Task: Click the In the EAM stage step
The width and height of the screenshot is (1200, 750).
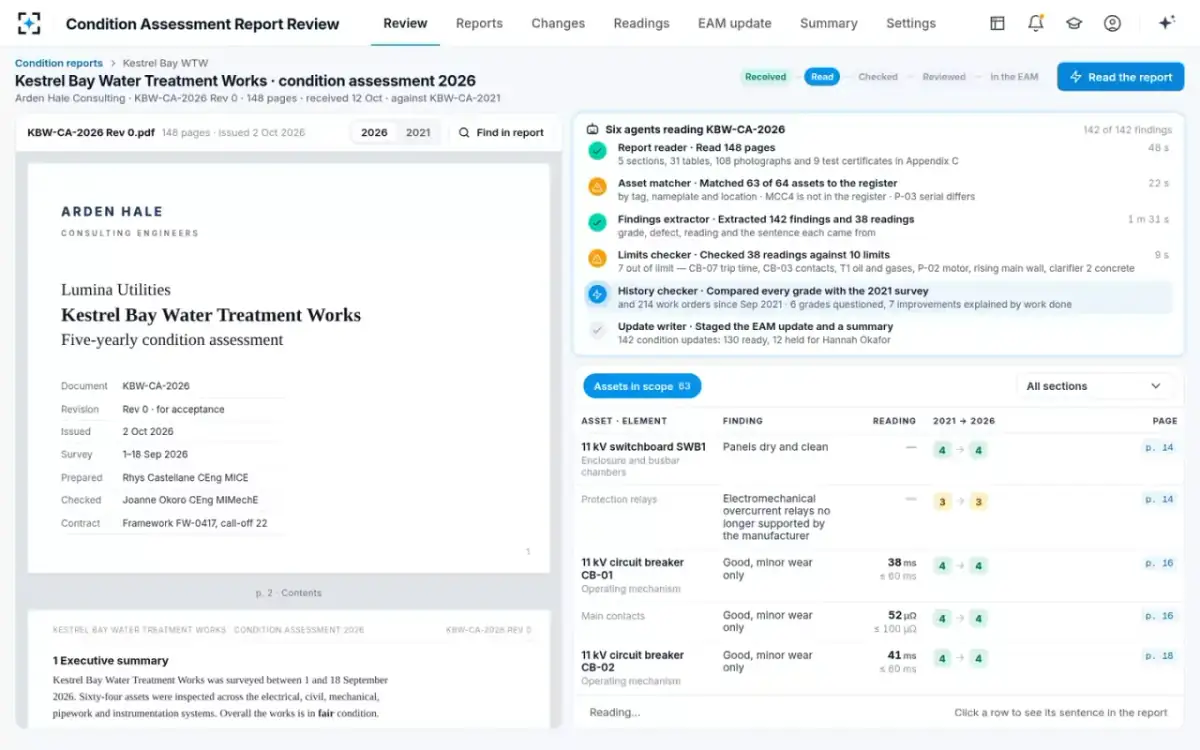Action: tap(1015, 77)
